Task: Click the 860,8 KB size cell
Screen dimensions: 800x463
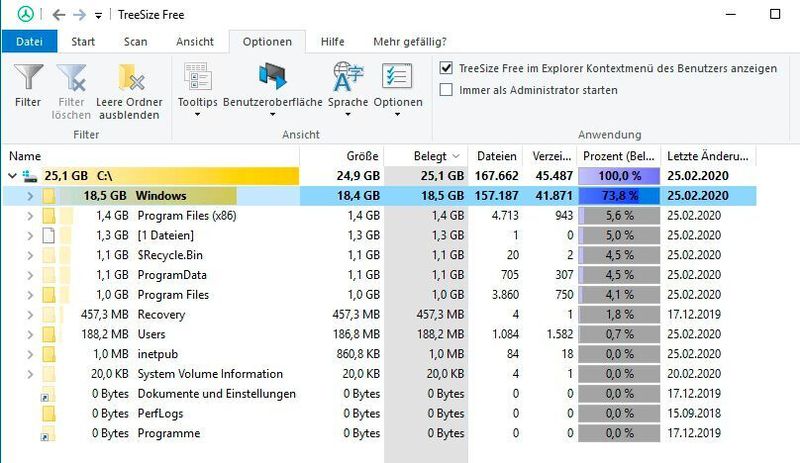Action: 358,354
